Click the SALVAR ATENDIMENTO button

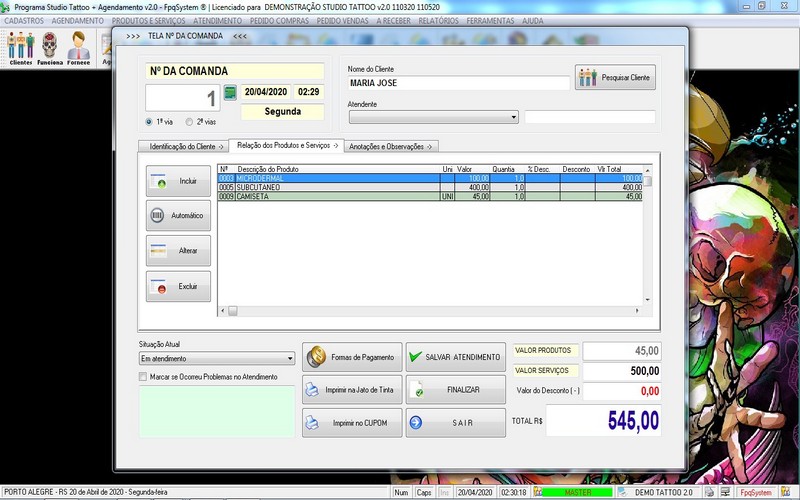(456, 357)
